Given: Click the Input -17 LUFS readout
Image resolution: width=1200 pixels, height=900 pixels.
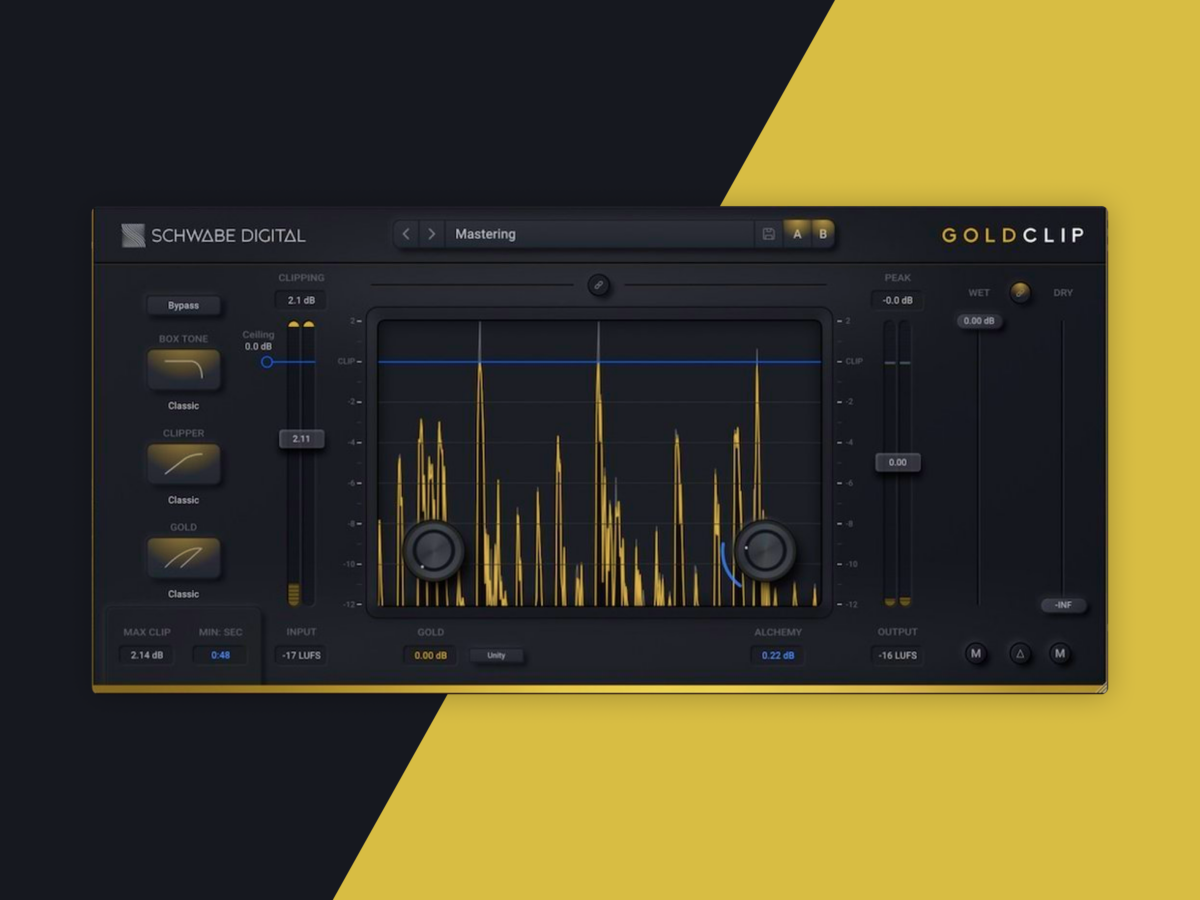Looking at the screenshot, I should pos(301,656).
